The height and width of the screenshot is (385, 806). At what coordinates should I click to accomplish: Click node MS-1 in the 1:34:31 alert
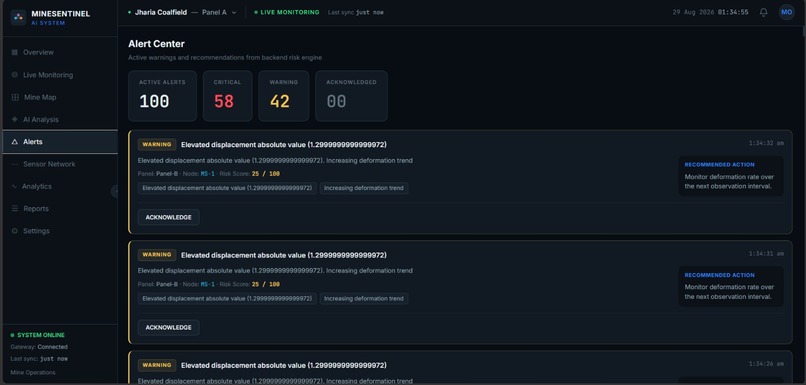208,284
